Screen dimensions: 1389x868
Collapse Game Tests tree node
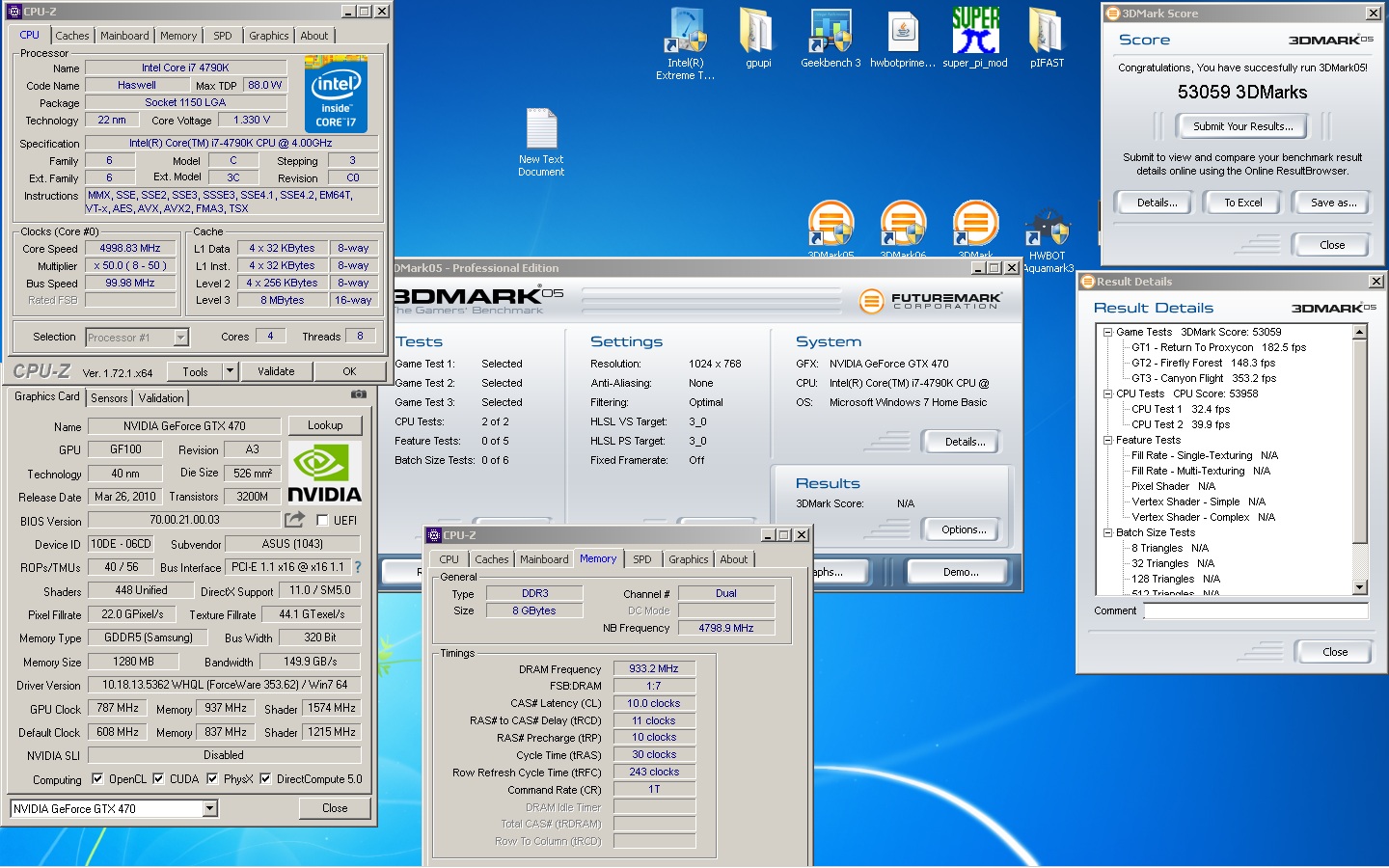1107,332
